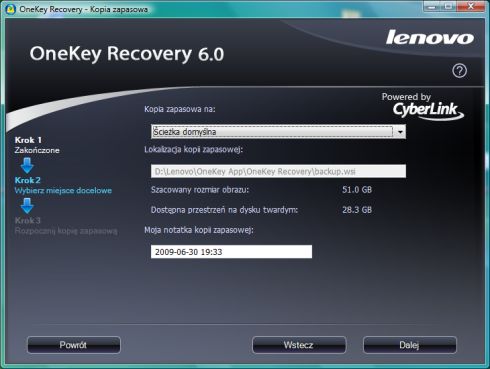Click the backup location path field
The width and height of the screenshot is (490, 369).
click(278, 171)
